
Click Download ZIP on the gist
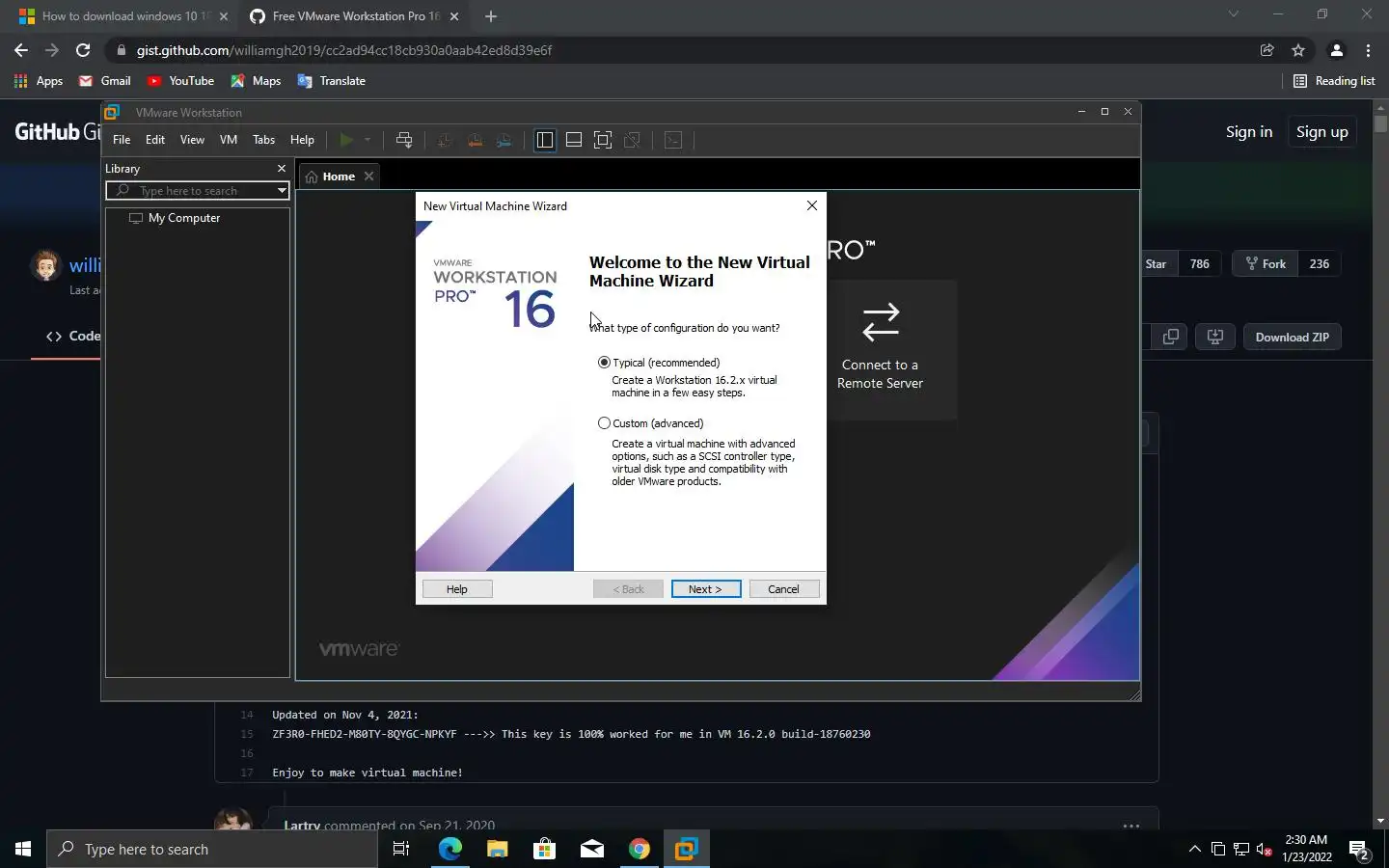[1293, 338]
